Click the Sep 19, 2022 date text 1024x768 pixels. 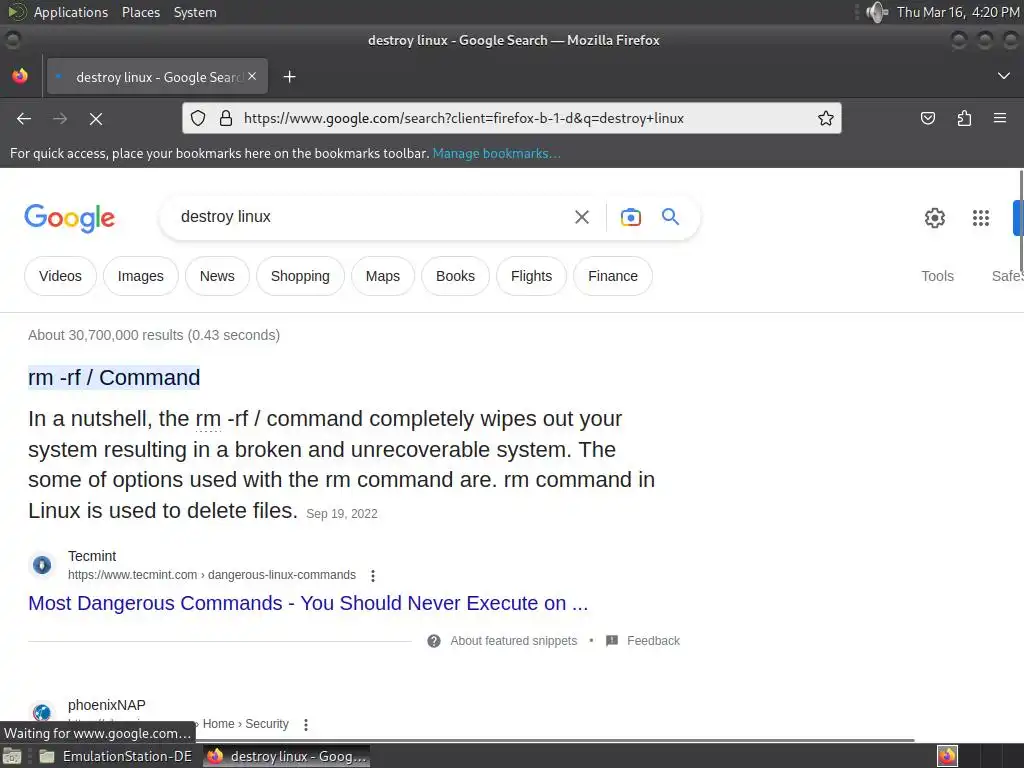342,514
